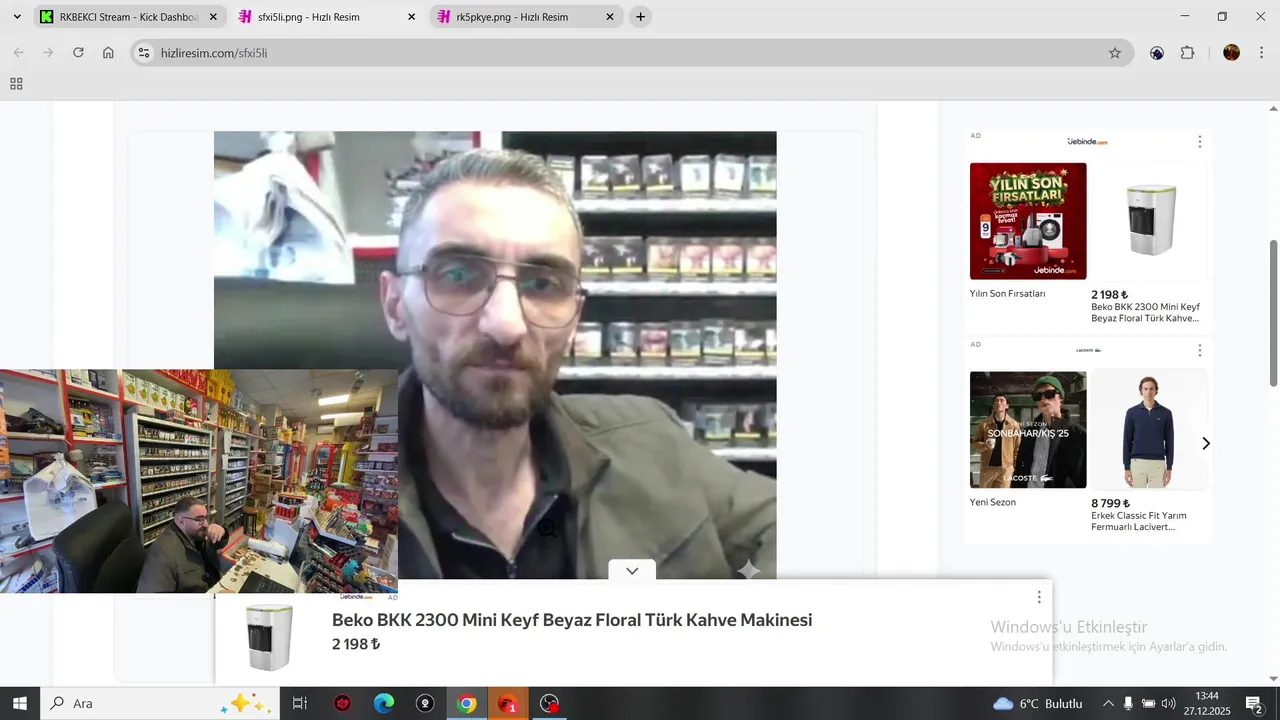Open Google Chrome from the taskbar

[x=466, y=703]
